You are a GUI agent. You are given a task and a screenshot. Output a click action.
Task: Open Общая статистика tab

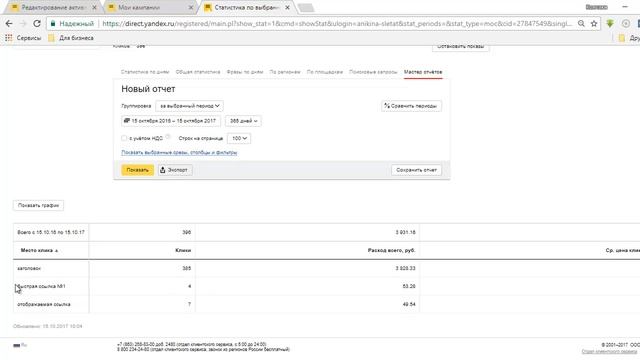[x=198, y=72]
